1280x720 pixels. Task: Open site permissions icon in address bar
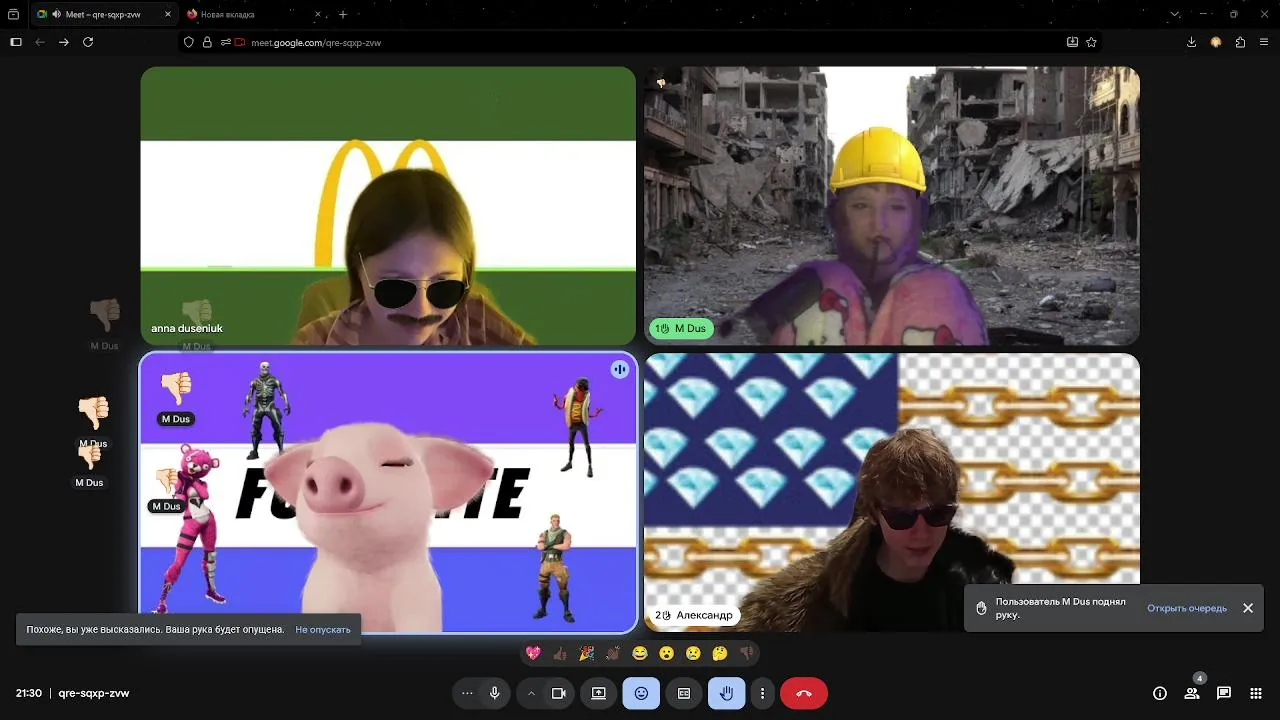pos(226,42)
